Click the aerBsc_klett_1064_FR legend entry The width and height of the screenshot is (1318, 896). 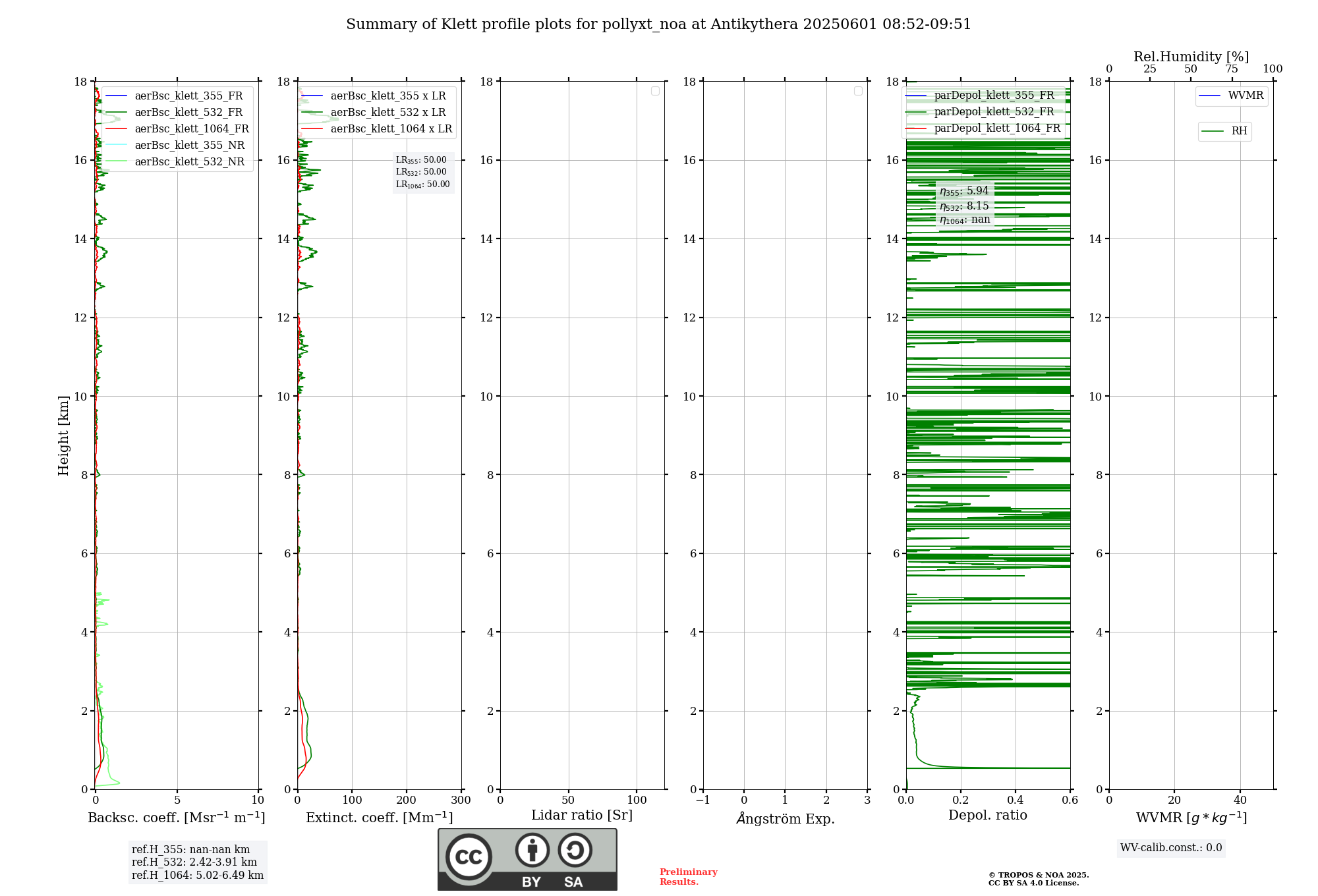click(x=177, y=129)
